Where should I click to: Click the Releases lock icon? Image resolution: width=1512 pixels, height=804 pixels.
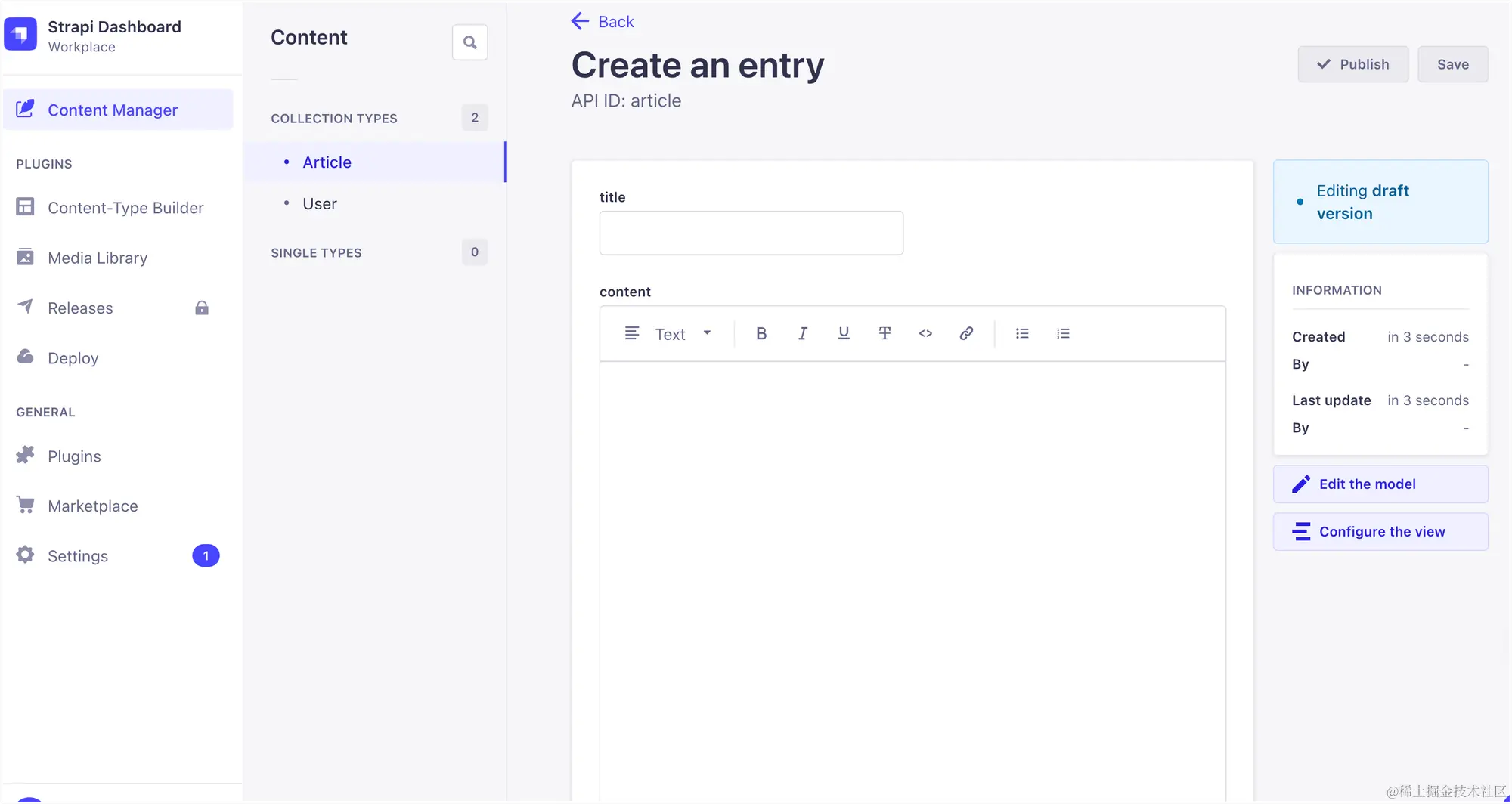tap(202, 308)
